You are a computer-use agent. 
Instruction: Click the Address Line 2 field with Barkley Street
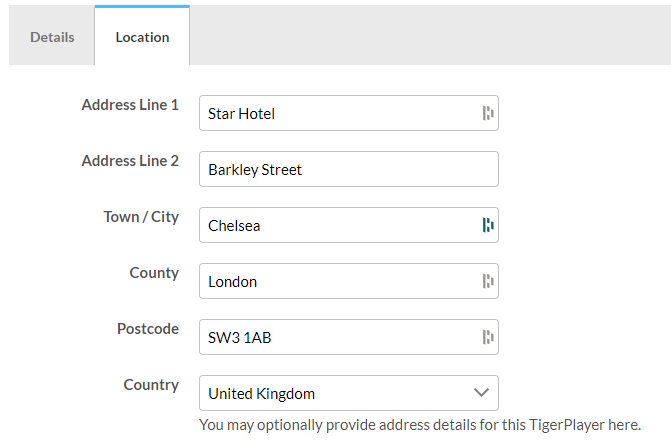(x=348, y=169)
